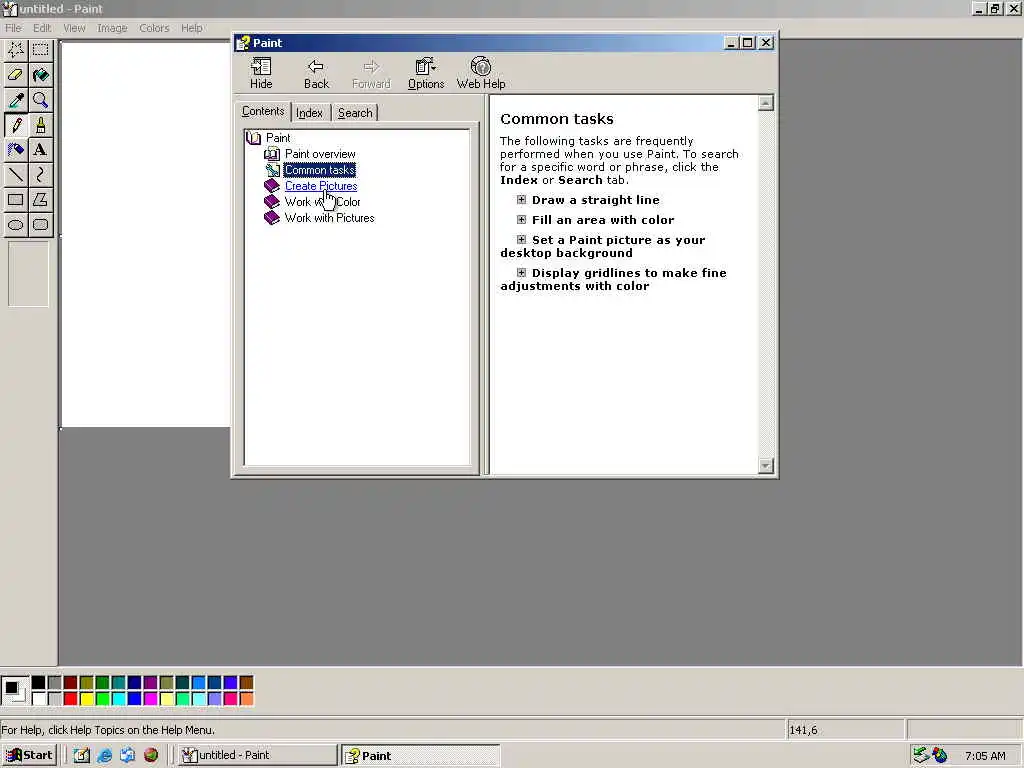The width and height of the screenshot is (1024, 768).
Task: Expand 'Set a Paint picture as desktop background'
Action: tap(521, 240)
